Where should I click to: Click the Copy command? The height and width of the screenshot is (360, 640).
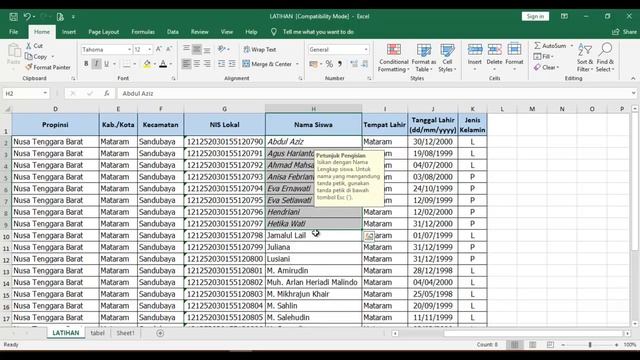(x=36, y=56)
